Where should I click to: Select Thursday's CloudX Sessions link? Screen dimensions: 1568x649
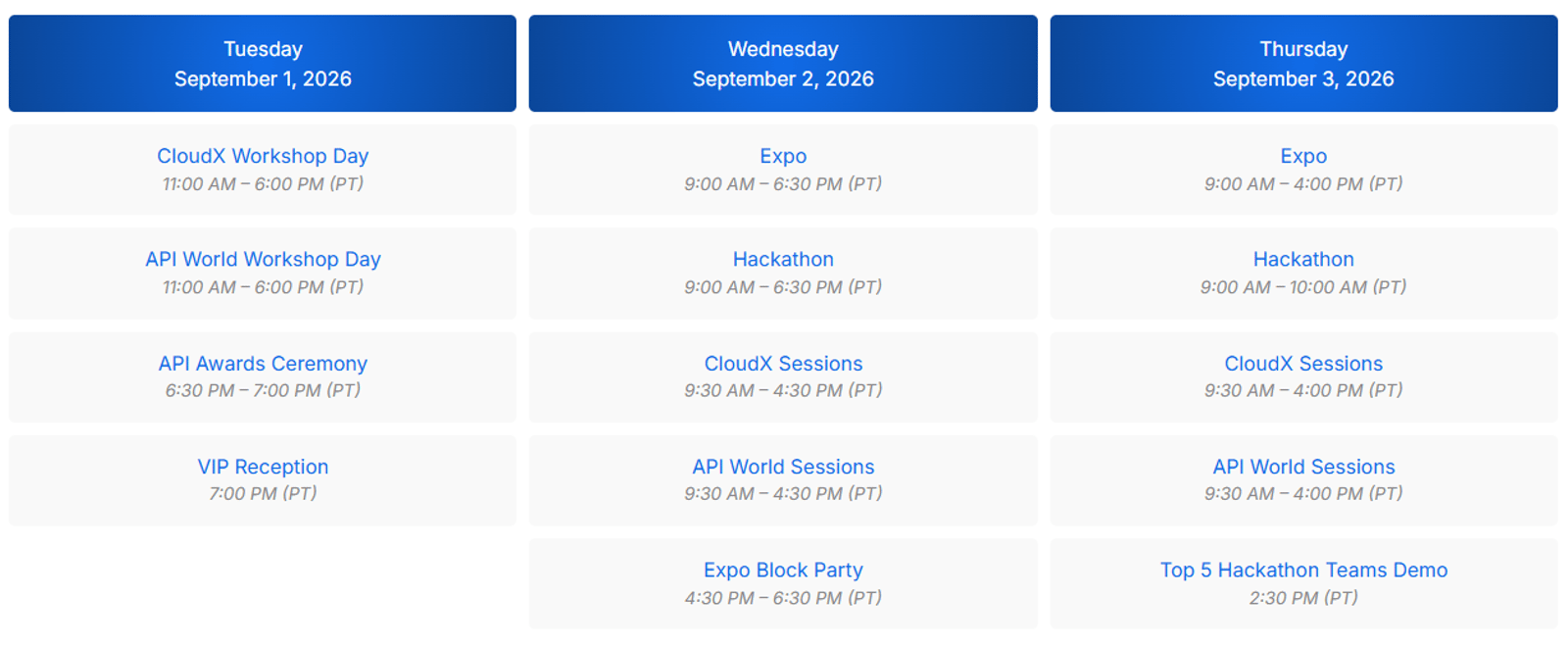[x=1303, y=363]
